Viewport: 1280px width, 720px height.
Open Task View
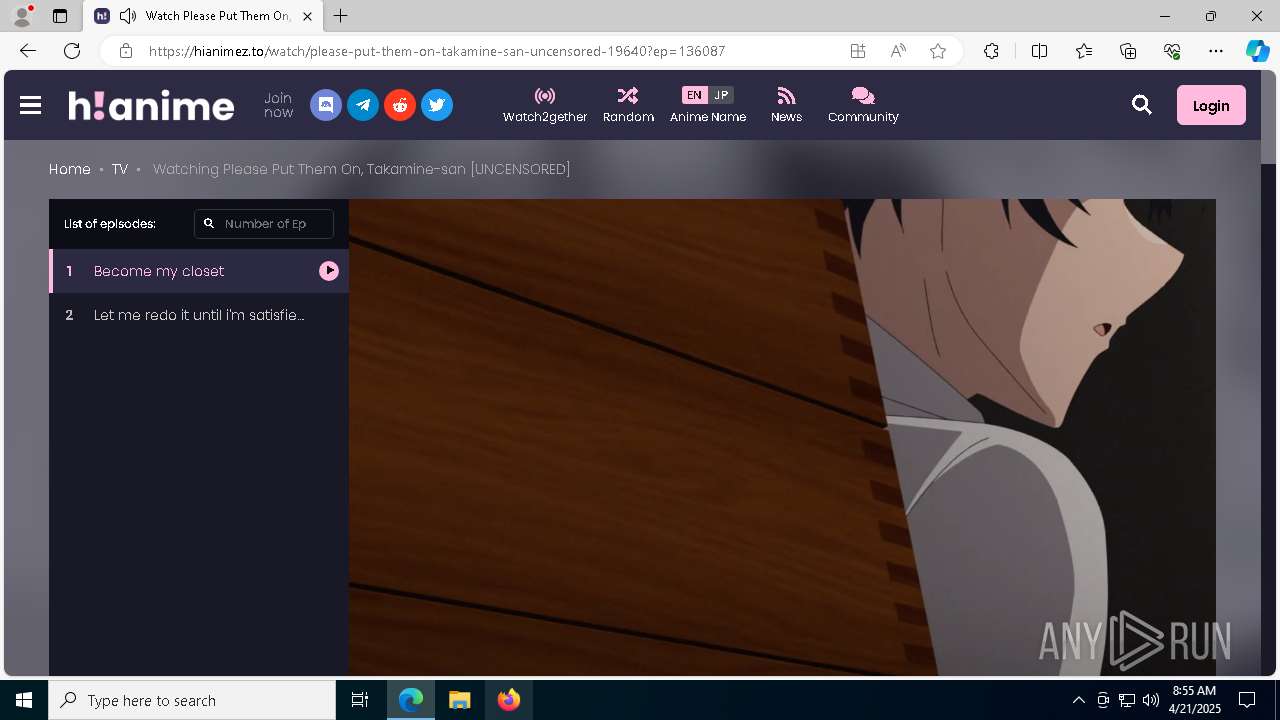click(x=360, y=700)
